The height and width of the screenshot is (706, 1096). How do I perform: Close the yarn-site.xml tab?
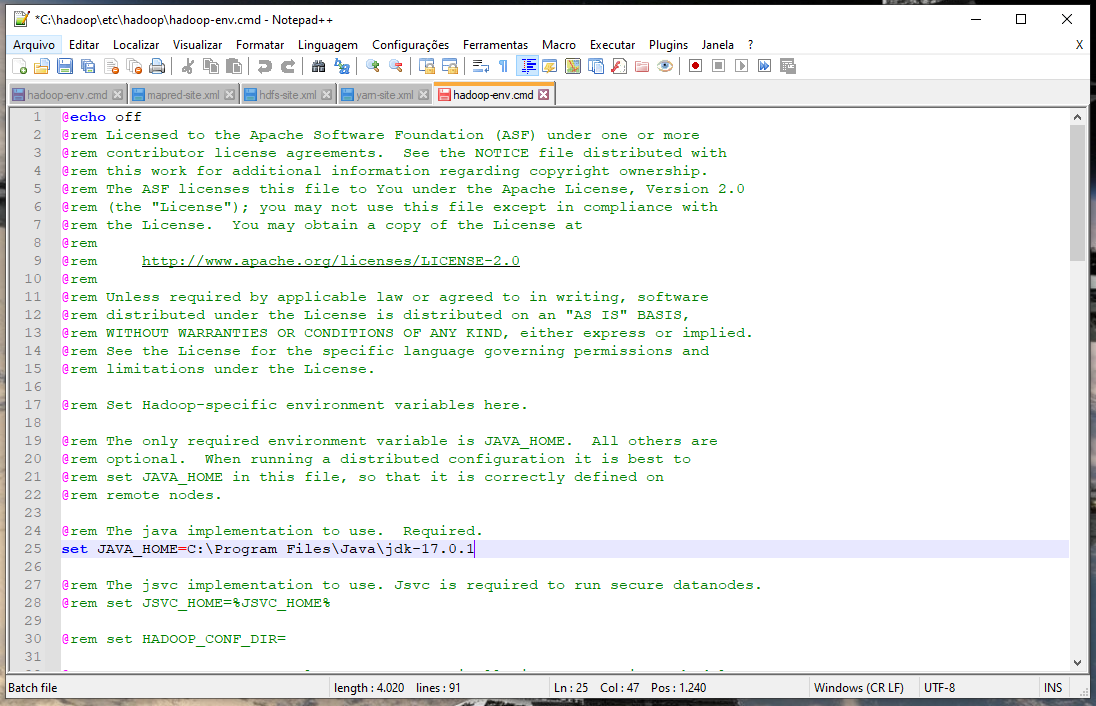[x=424, y=95]
